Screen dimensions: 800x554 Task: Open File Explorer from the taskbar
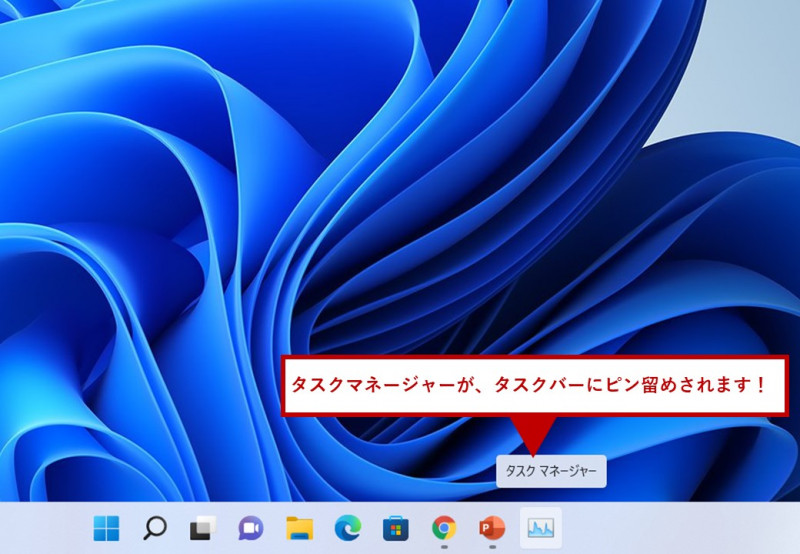(x=299, y=528)
